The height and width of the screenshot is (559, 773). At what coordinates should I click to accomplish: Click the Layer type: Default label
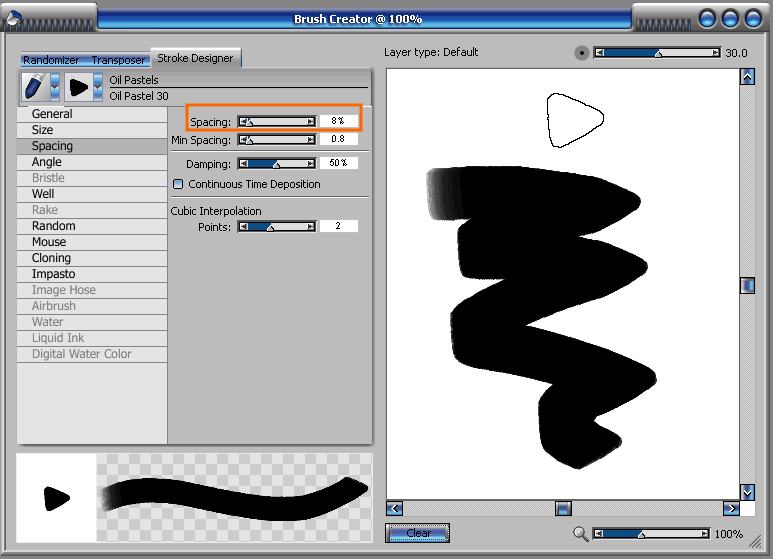pyautogui.click(x=431, y=52)
